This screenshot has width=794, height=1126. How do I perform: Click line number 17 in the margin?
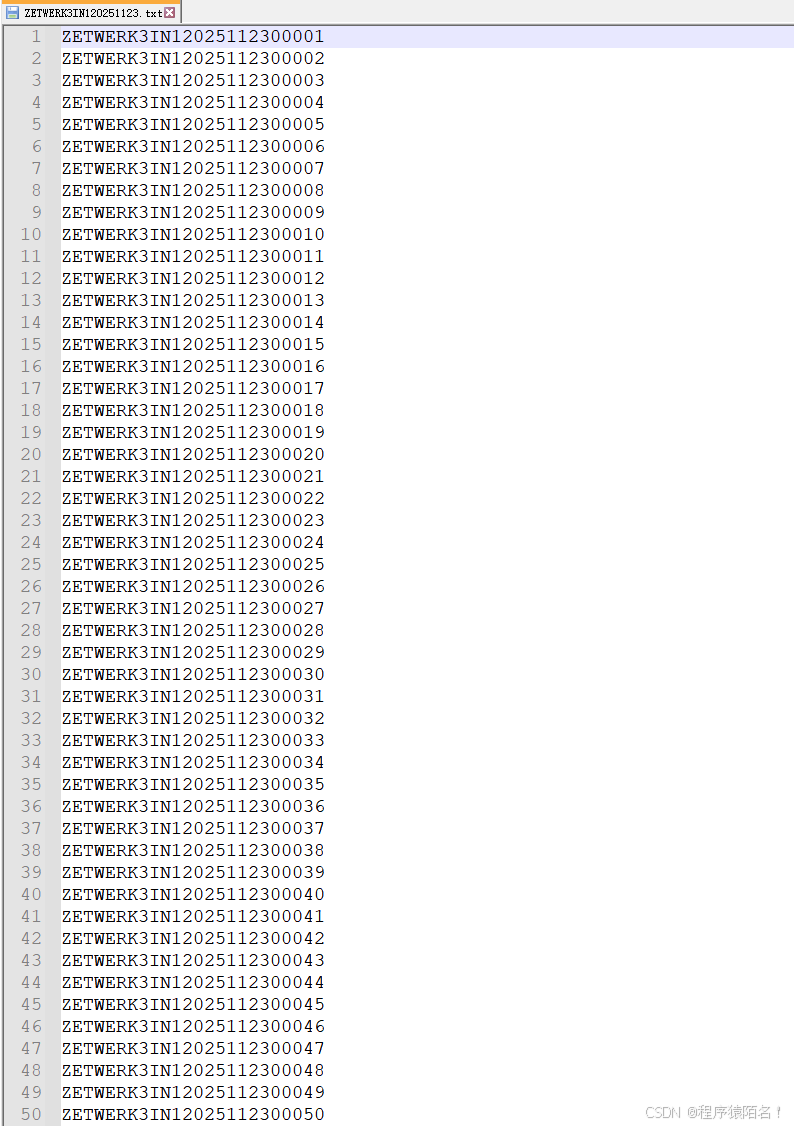[x=31, y=388]
